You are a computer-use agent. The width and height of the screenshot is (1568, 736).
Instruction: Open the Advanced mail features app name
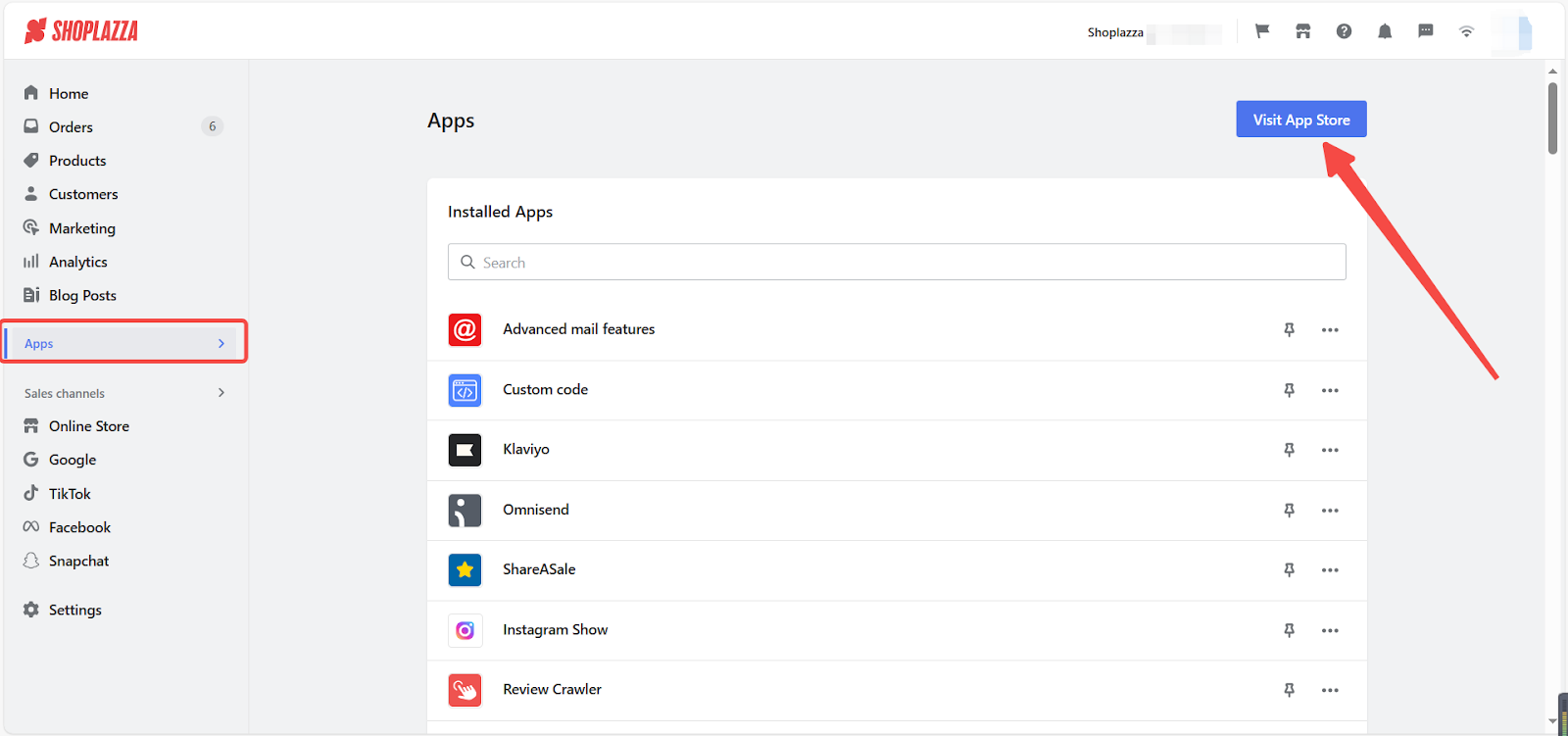[578, 329]
